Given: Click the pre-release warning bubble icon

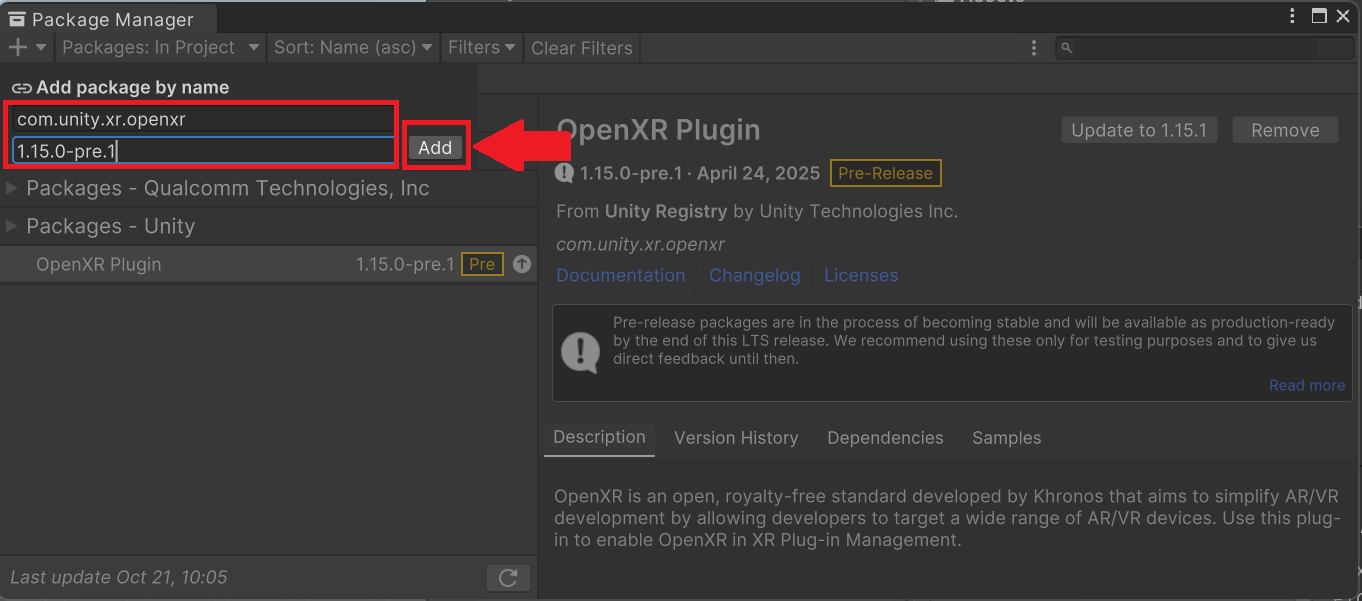Looking at the screenshot, I should tap(580, 352).
